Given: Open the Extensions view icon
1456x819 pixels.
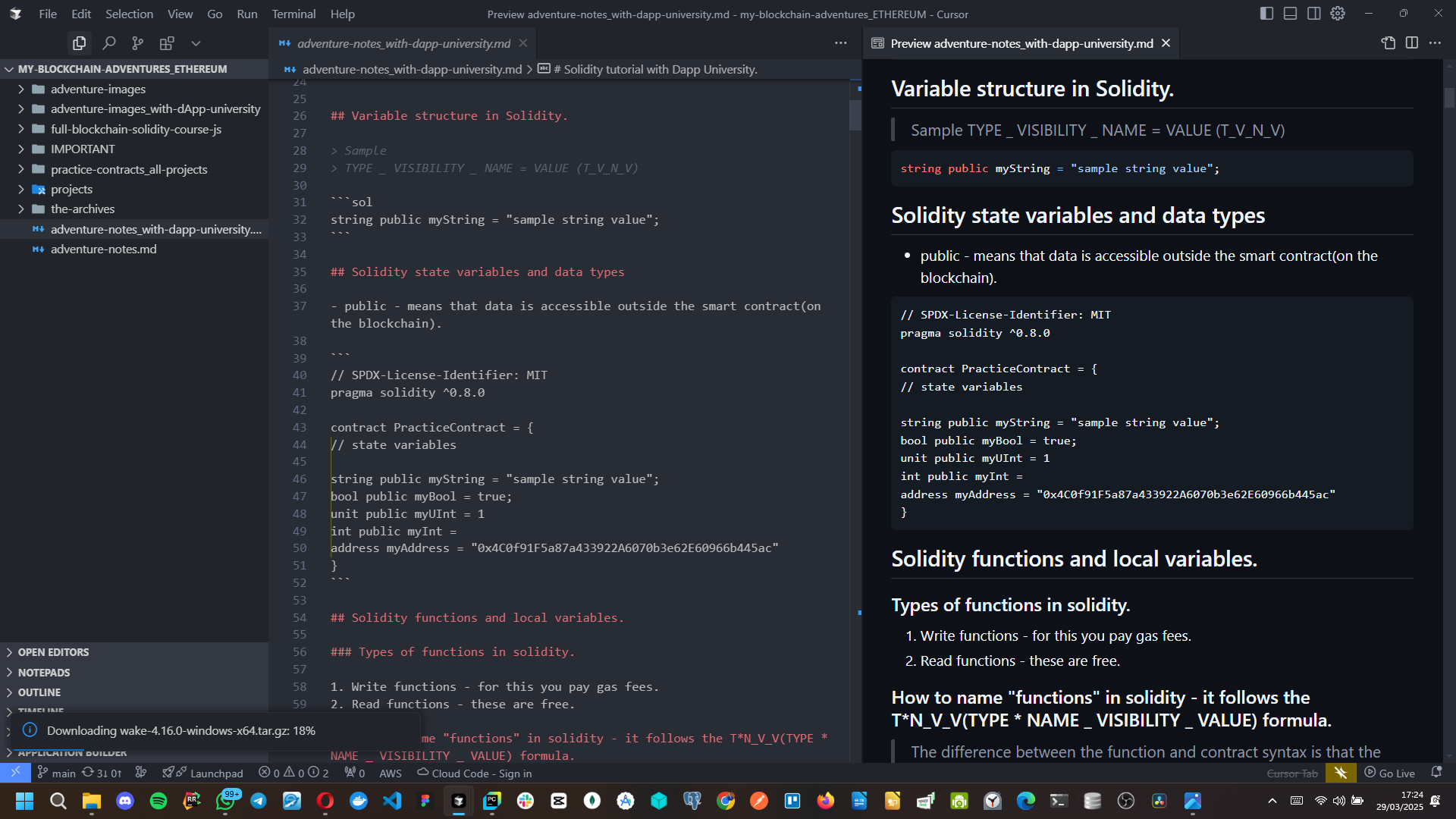Looking at the screenshot, I should pos(167,43).
